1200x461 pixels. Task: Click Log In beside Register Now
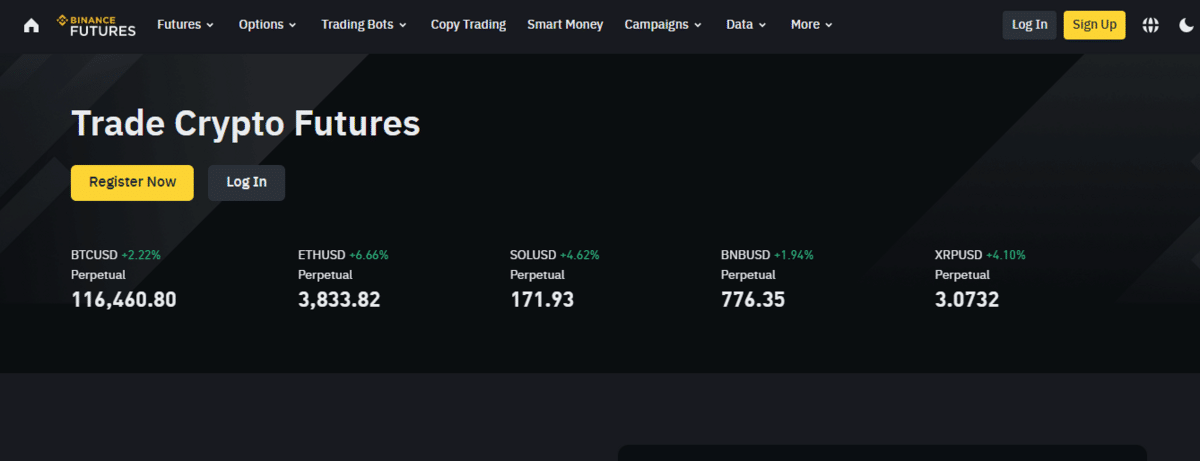pyautogui.click(x=246, y=182)
